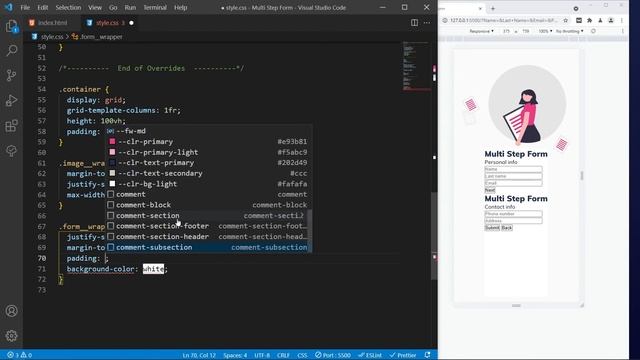Click the CSS language mode status item
Screen dimensions: 640x360
point(302,355)
